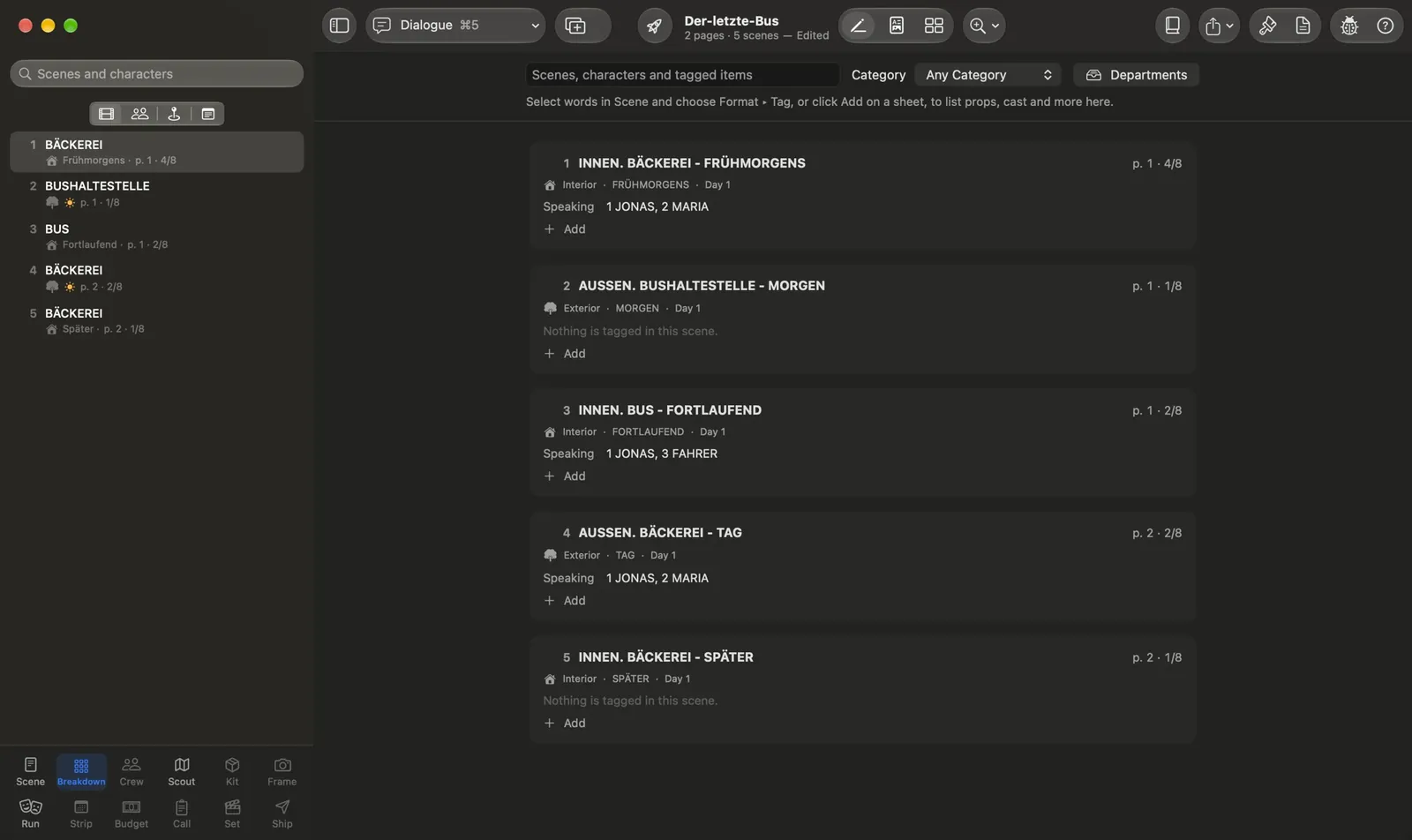The image size is (1412, 840).
Task: Click the Departments button
Action: (1136, 75)
